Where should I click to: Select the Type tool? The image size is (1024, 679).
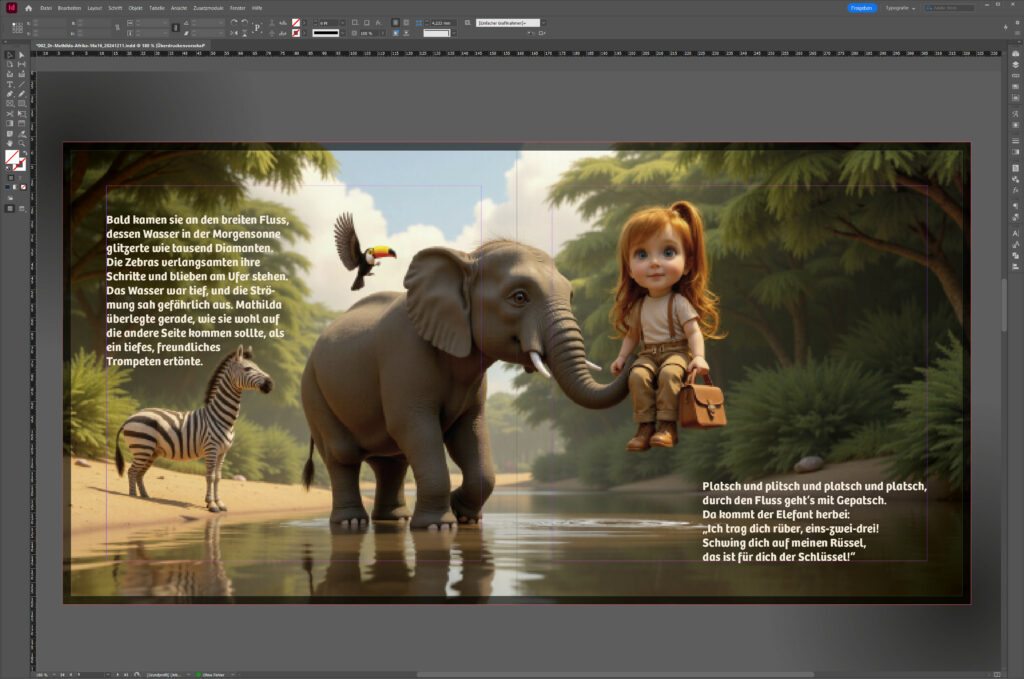[x=10, y=84]
